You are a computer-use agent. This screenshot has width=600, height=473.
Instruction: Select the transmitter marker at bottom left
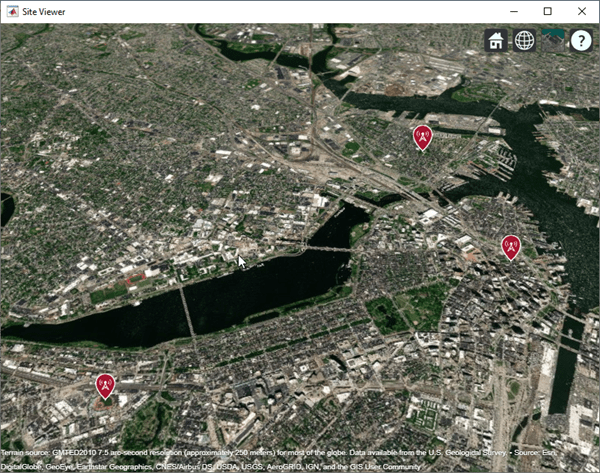pyautogui.click(x=105, y=386)
